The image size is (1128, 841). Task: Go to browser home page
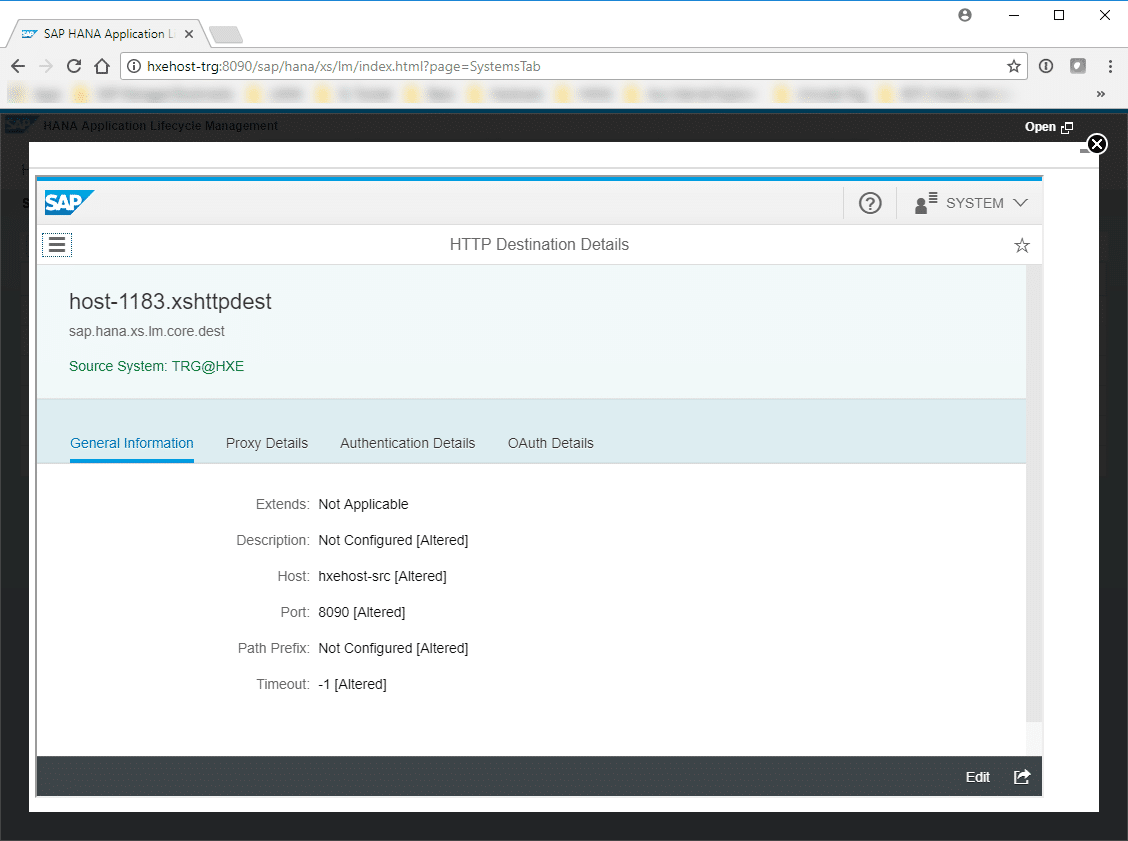click(x=102, y=66)
